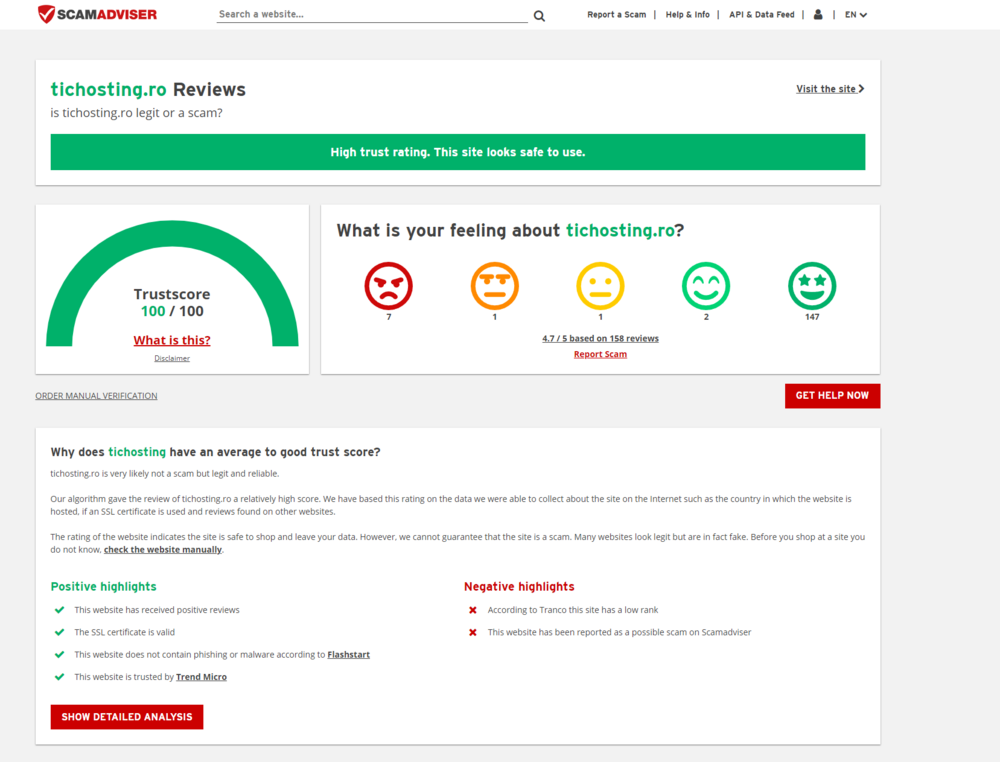Click Order Manual Verification link
The image size is (1000, 762).
pyautogui.click(x=96, y=396)
